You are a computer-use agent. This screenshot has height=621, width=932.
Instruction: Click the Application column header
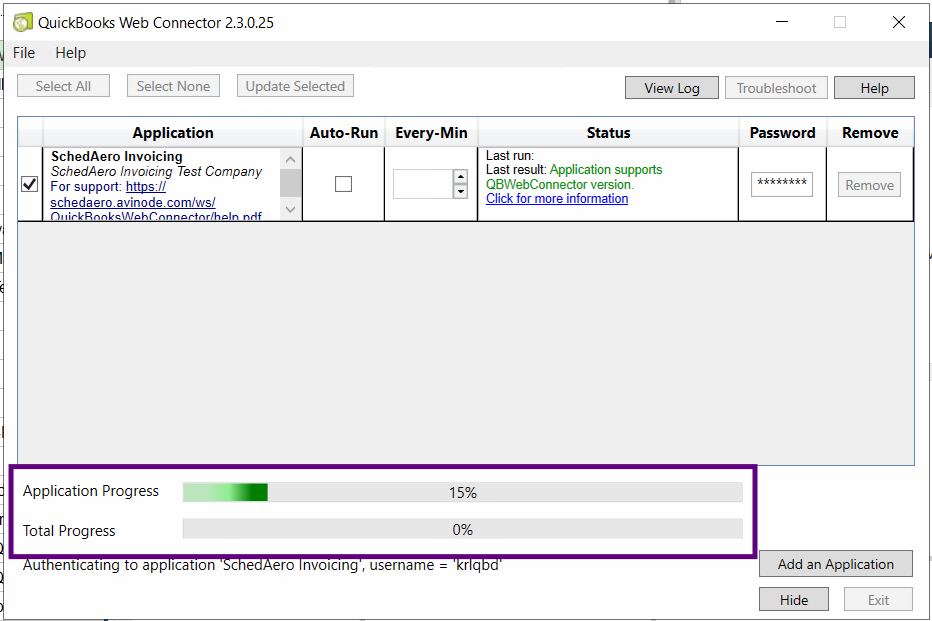pyautogui.click(x=173, y=133)
